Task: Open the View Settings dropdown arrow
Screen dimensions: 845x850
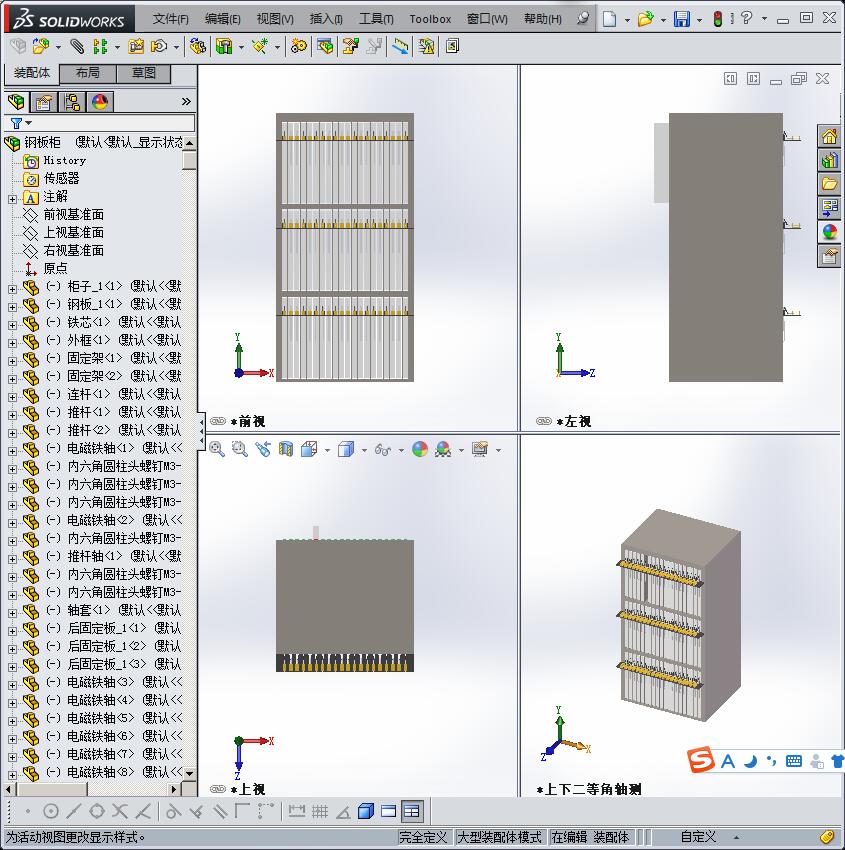Action: click(x=498, y=450)
